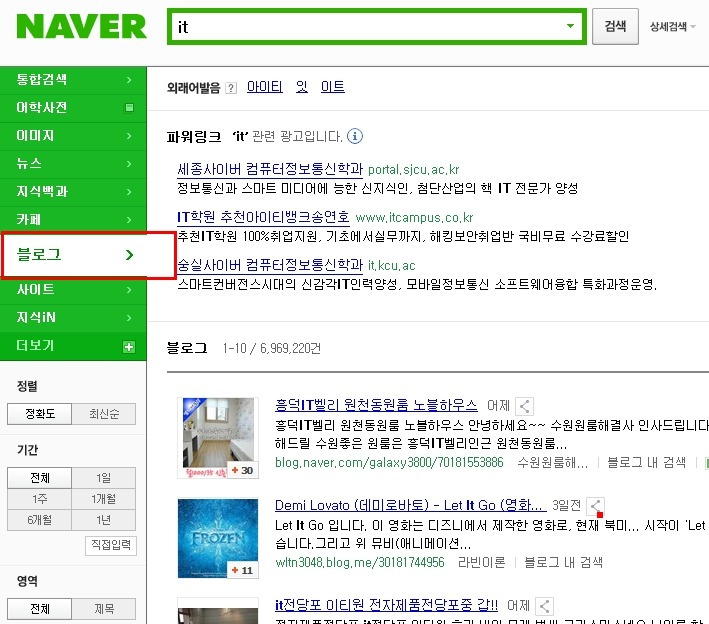Select the 지식iN menu item
This screenshot has width=709, height=624.
73,318
